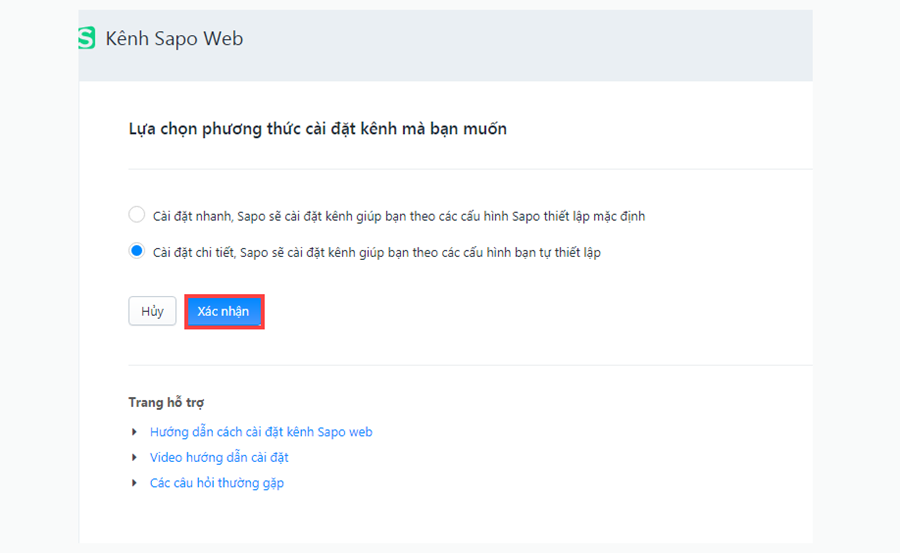
Task: Expand arrow beside 'Các câu hỏi thường gặp'
Action: (134, 483)
